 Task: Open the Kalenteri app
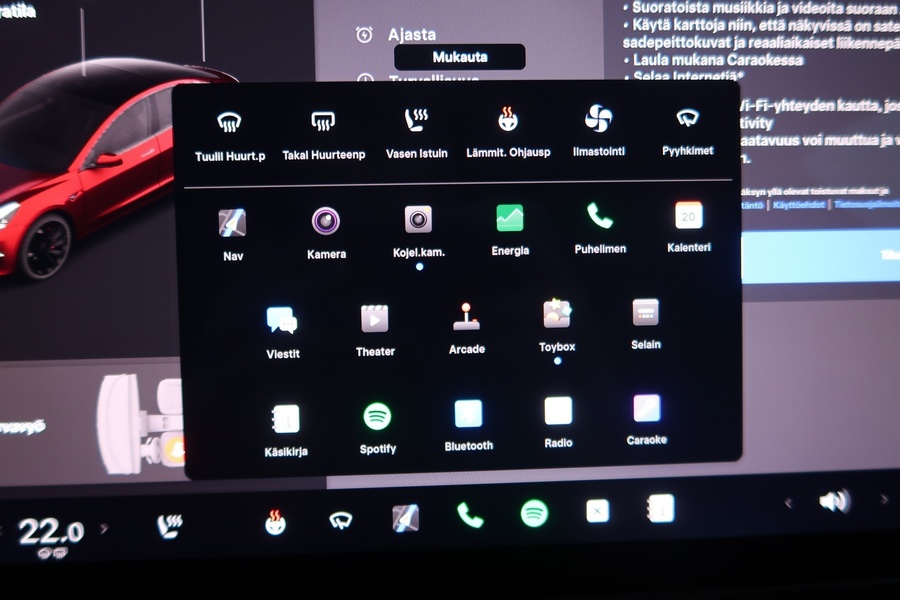pos(688,216)
